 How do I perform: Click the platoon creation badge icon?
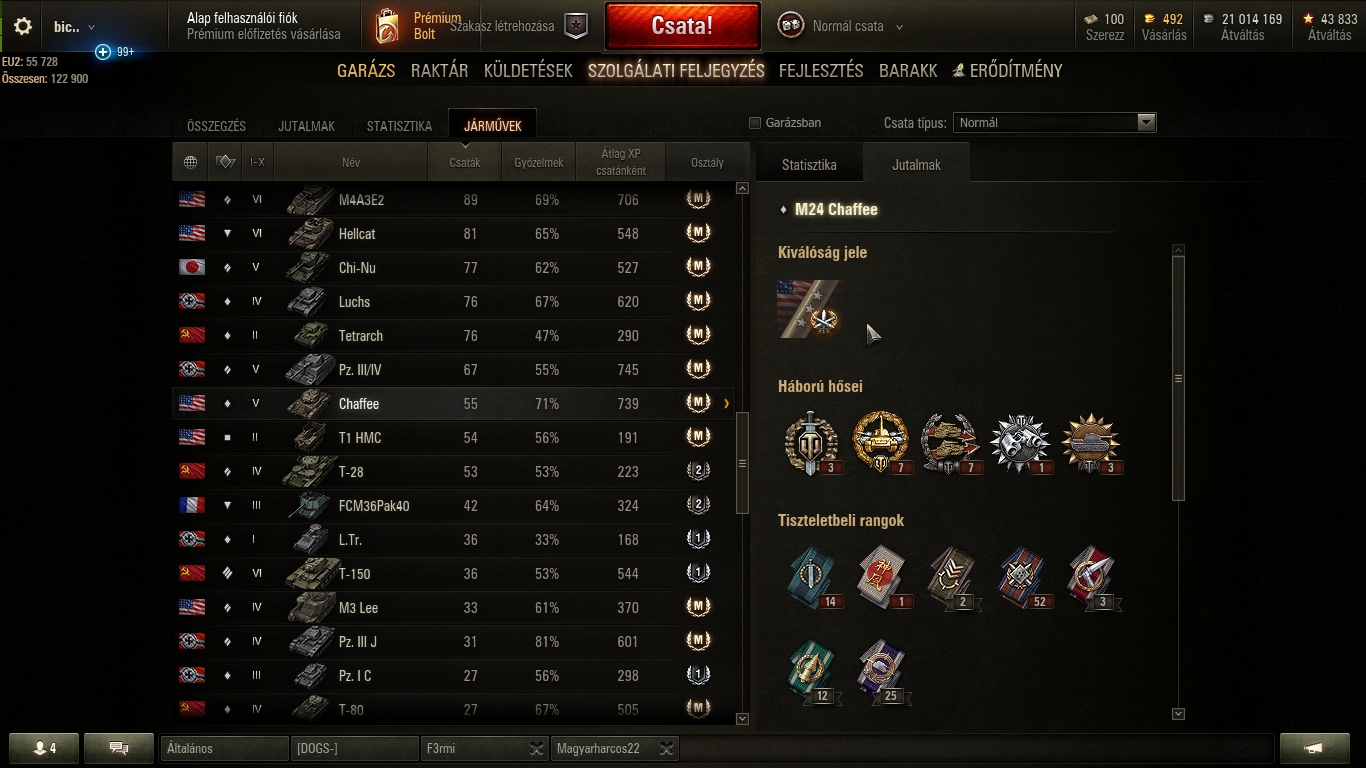[576, 26]
